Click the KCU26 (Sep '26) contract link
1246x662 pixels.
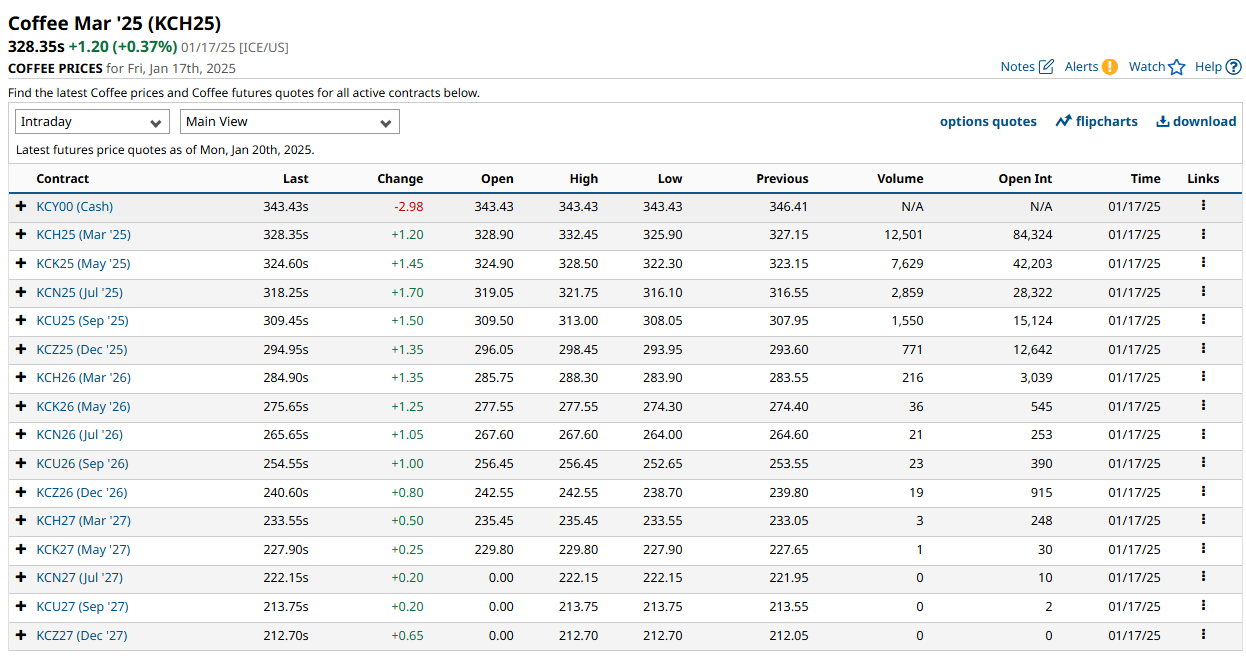(82, 464)
